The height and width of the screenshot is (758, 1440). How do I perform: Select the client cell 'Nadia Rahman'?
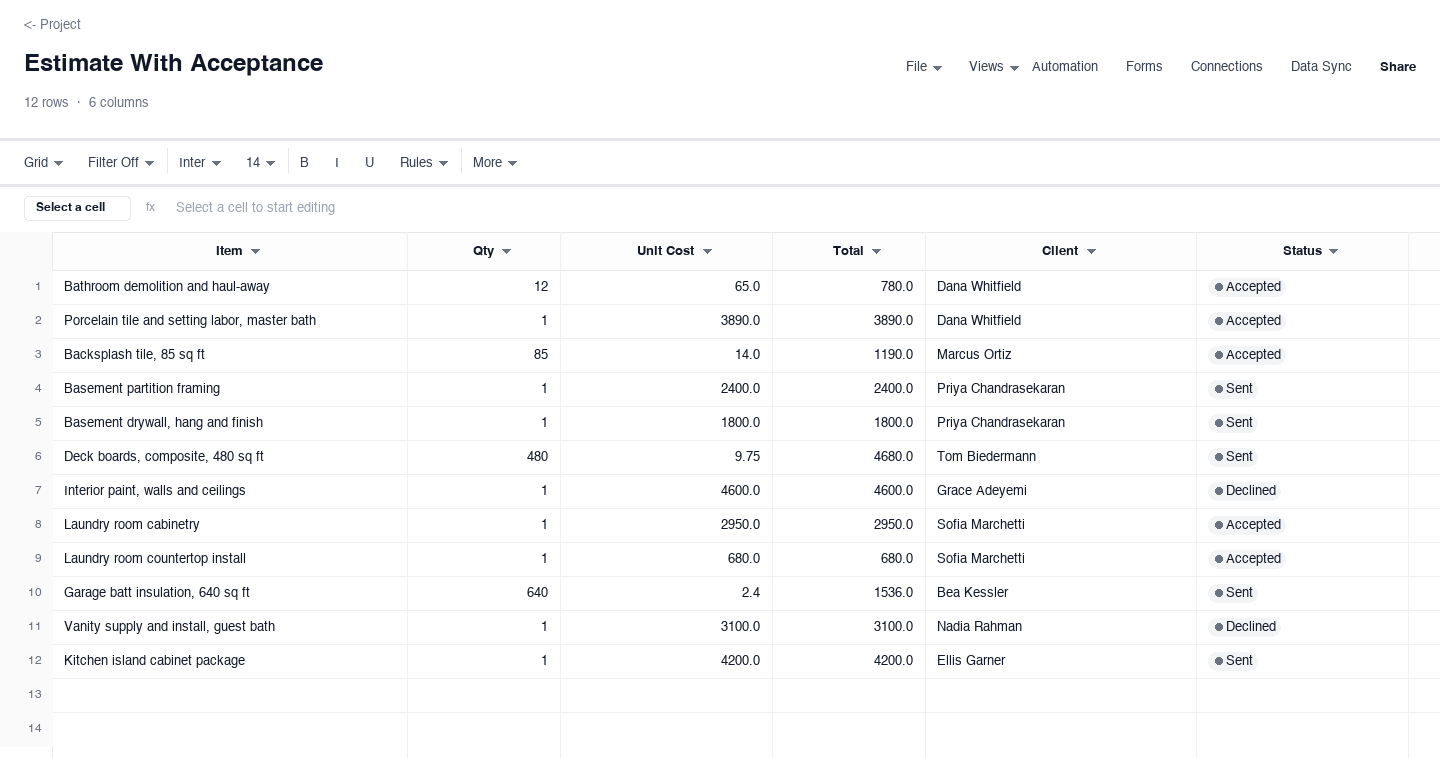(x=1061, y=627)
